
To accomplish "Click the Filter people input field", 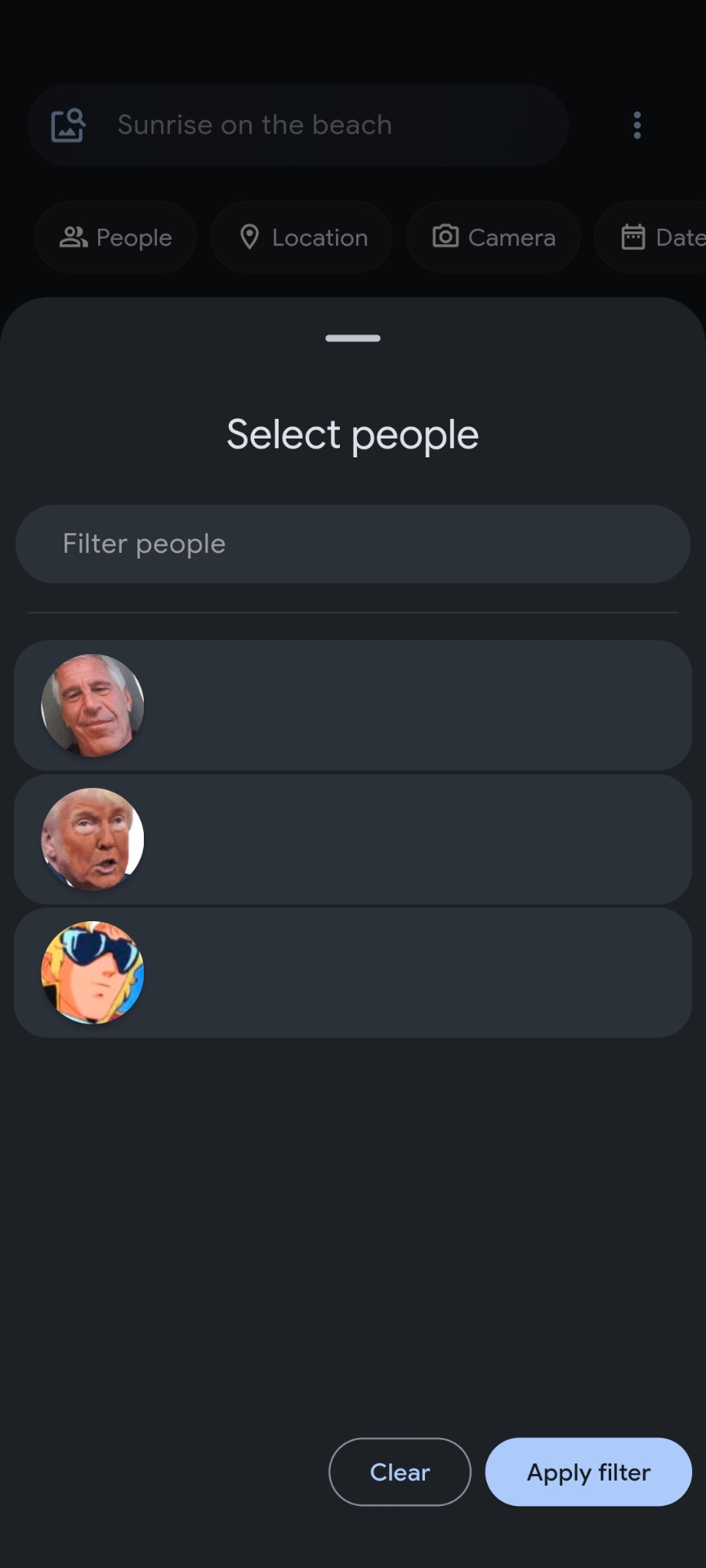I will pyautogui.click(x=353, y=544).
